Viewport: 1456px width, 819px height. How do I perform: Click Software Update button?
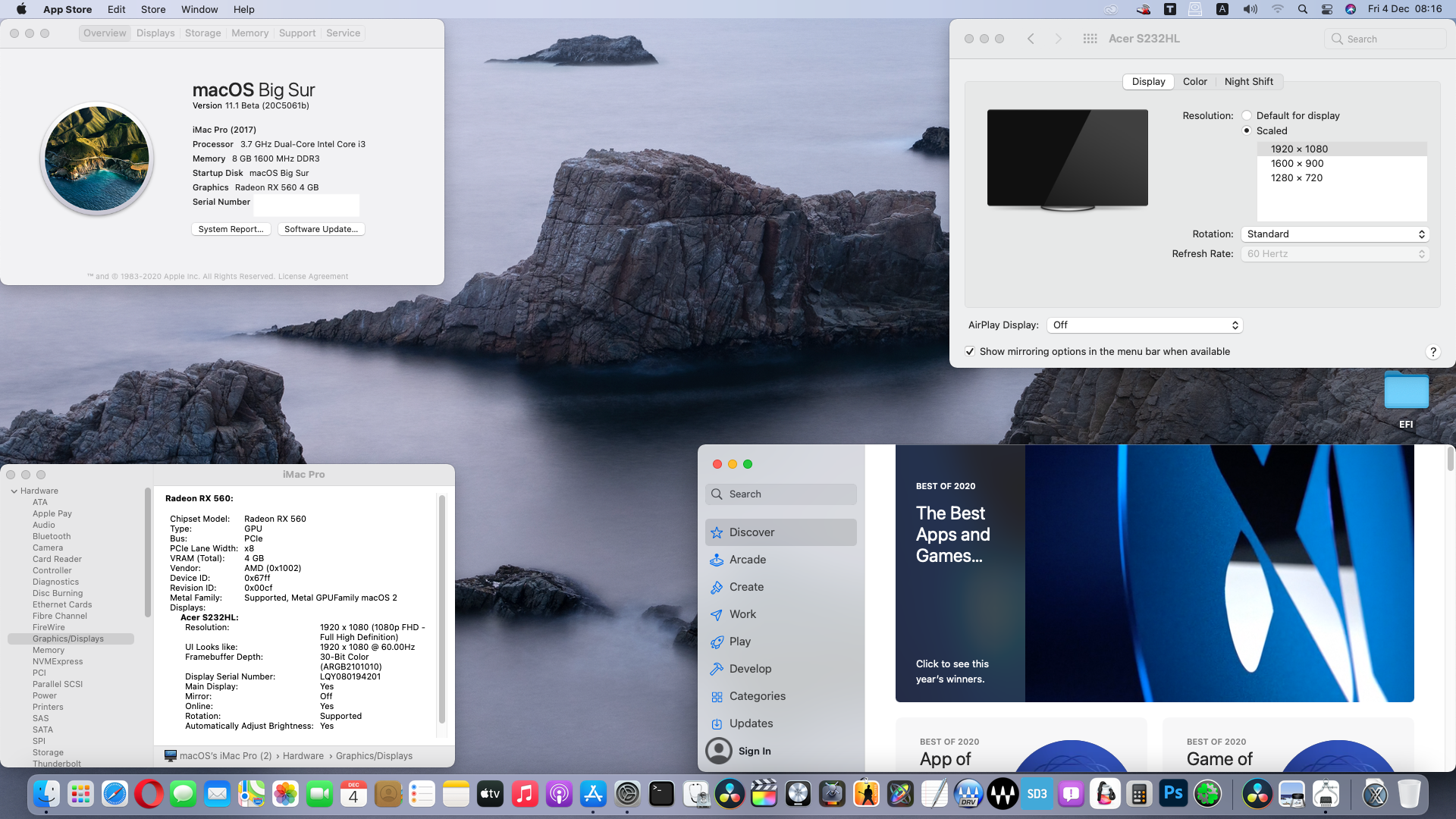(321, 229)
